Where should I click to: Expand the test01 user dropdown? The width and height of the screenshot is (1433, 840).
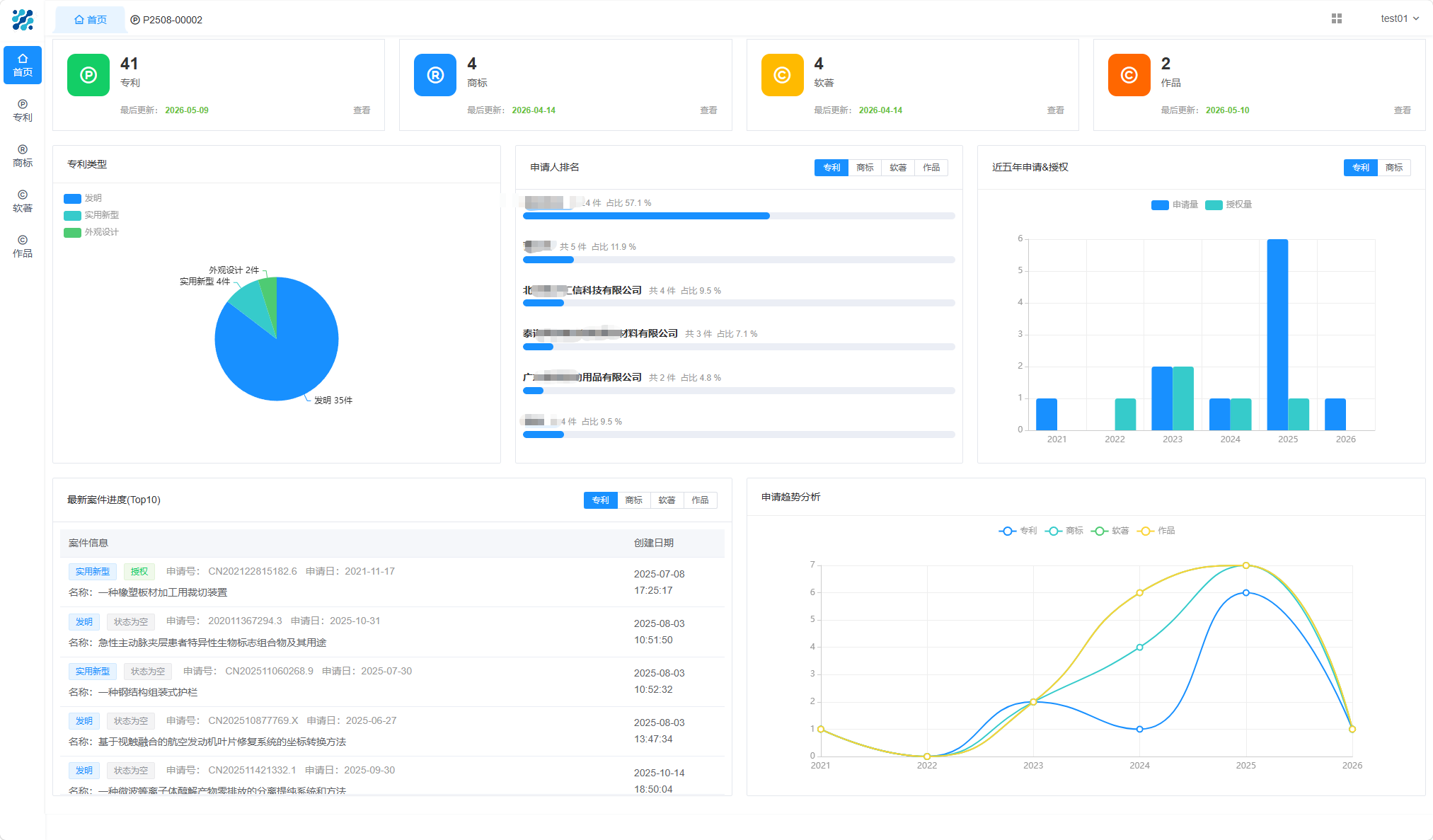(x=1400, y=18)
